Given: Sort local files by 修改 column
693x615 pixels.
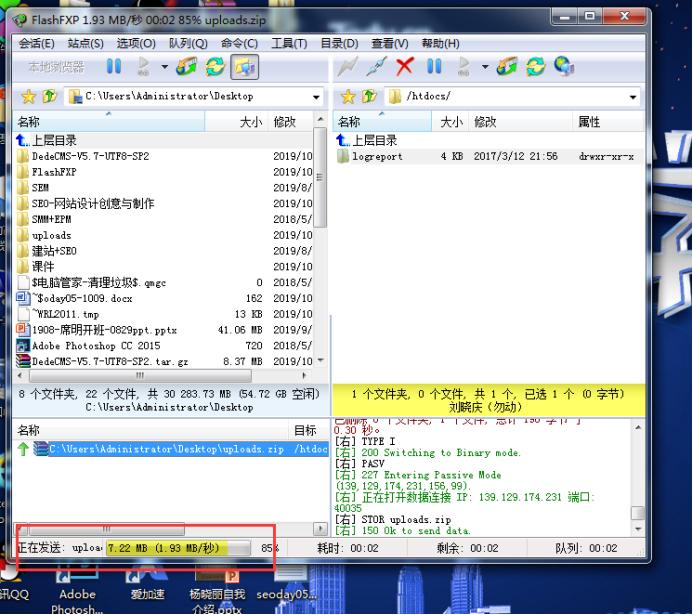Looking at the screenshot, I should point(291,122).
